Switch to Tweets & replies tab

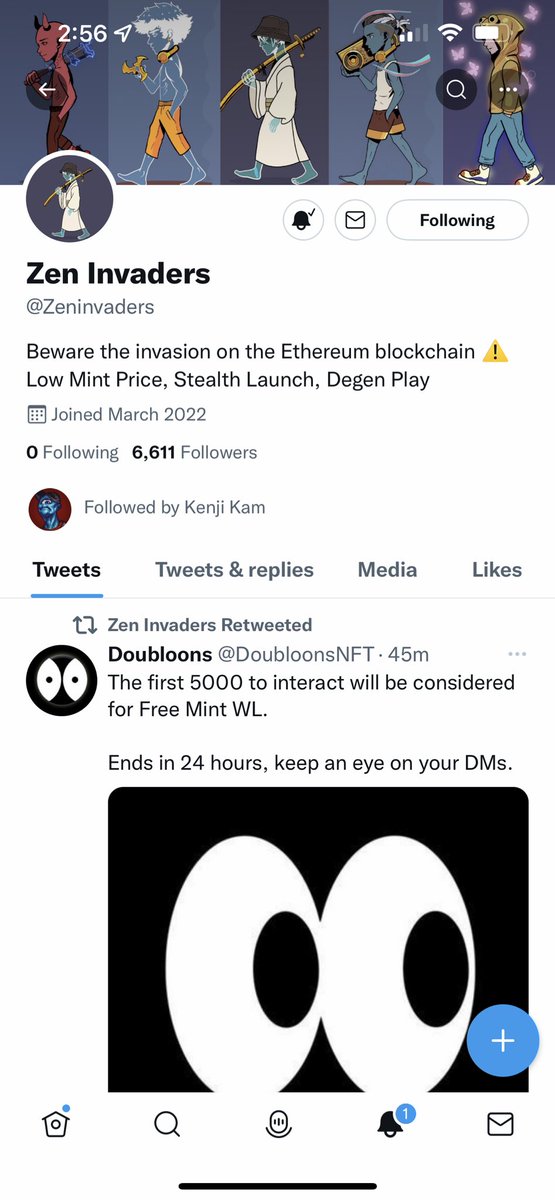click(234, 570)
